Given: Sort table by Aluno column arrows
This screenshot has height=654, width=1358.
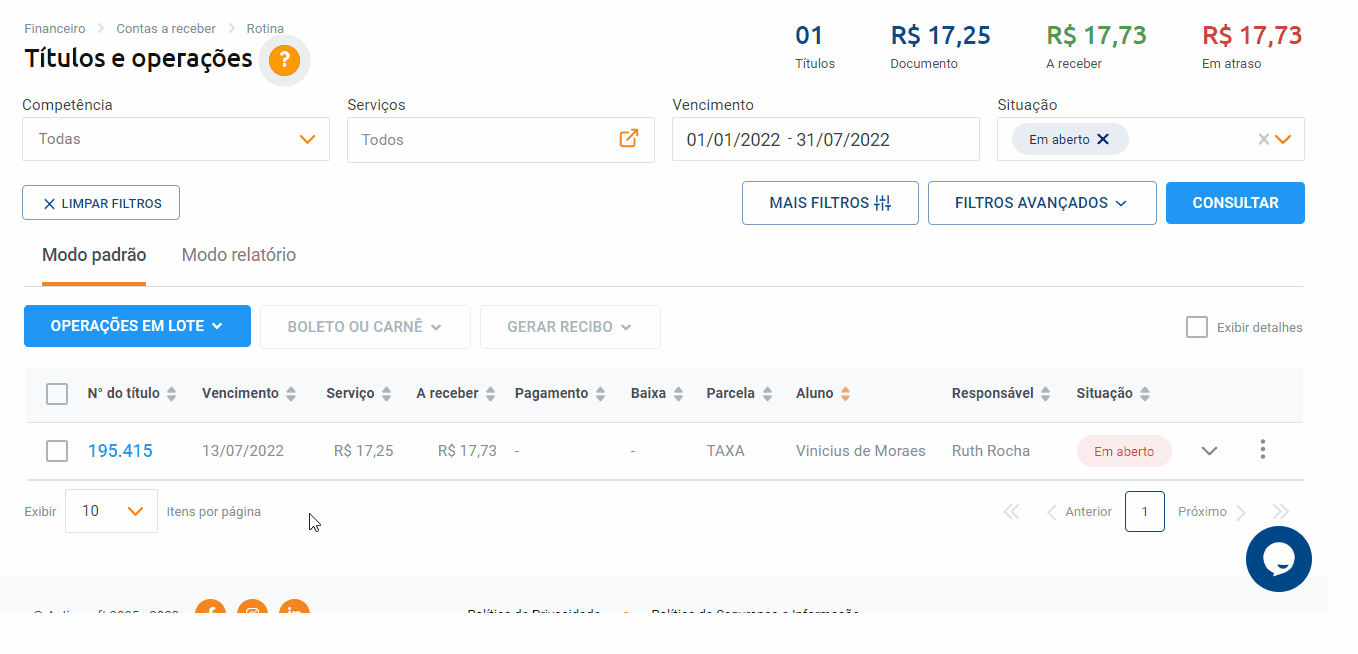Looking at the screenshot, I should coord(845,394).
